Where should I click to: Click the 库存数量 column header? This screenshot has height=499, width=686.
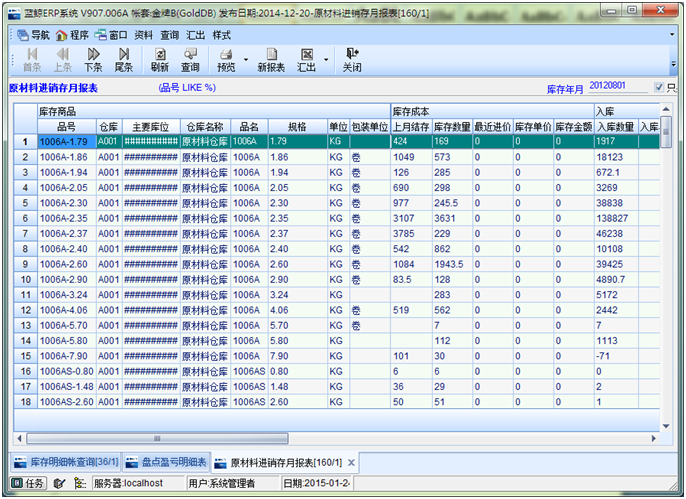point(452,127)
